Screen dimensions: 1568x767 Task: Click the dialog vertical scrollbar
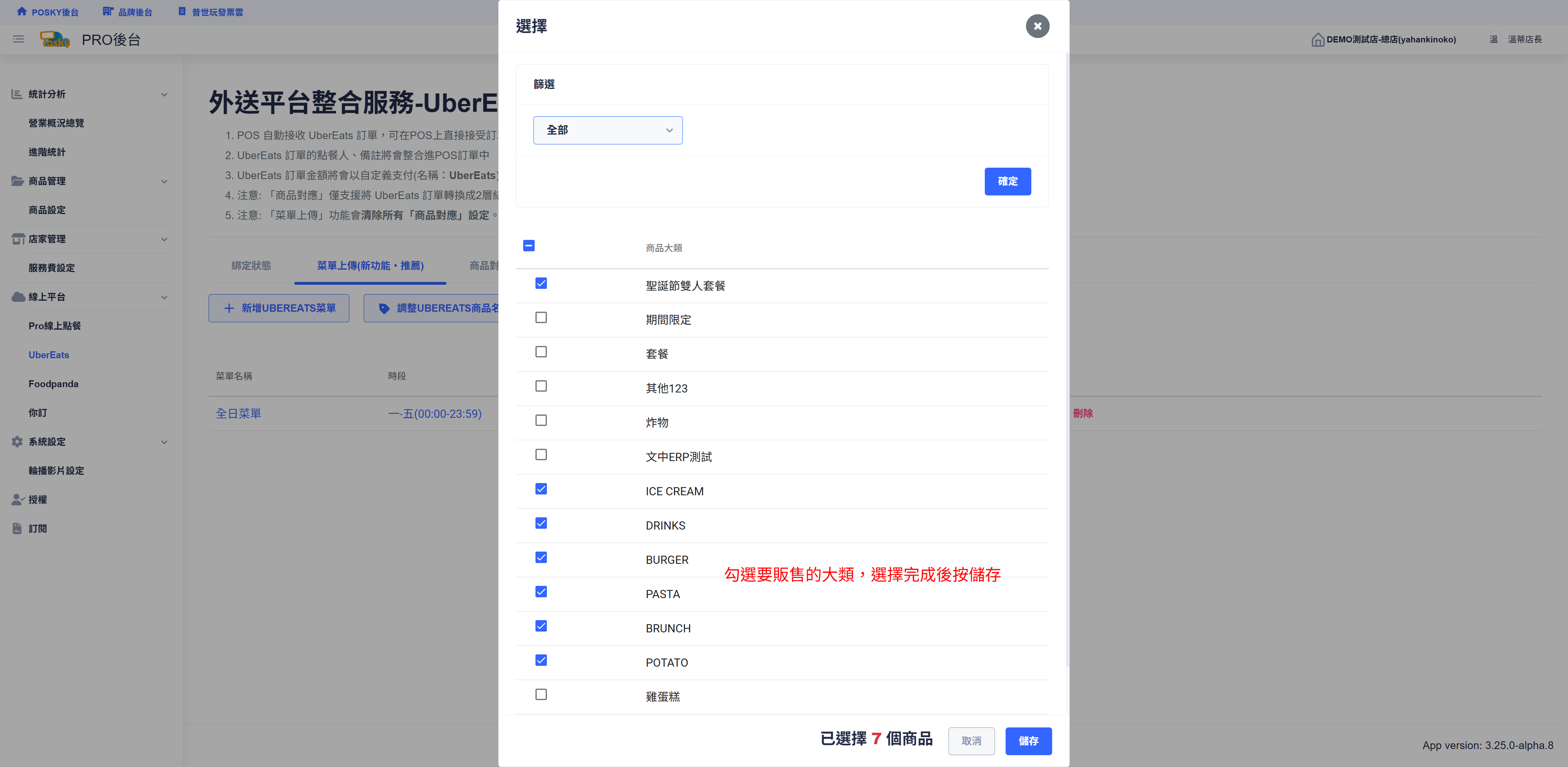tap(1067, 359)
